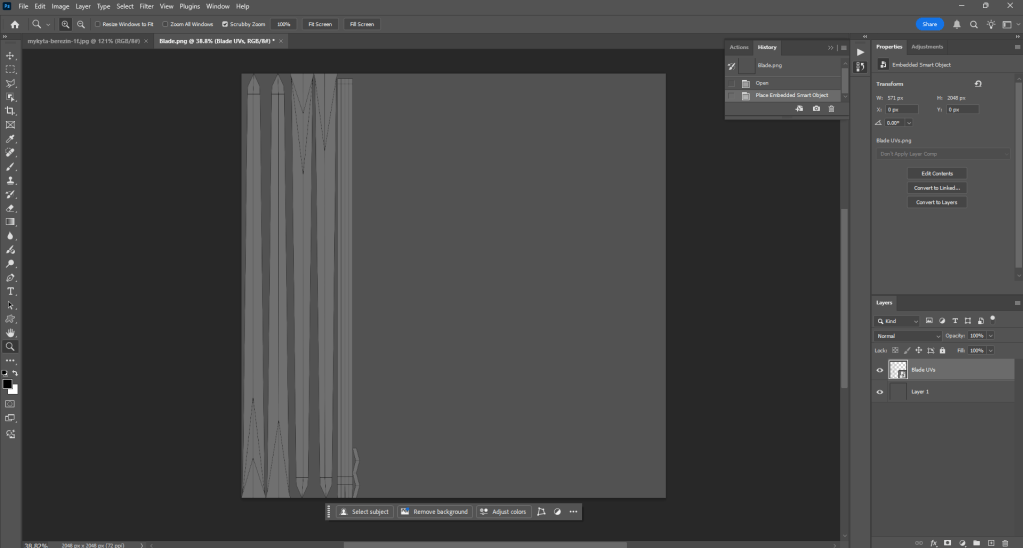Select the Move tool
The height and width of the screenshot is (548, 1023).
point(11,55)
